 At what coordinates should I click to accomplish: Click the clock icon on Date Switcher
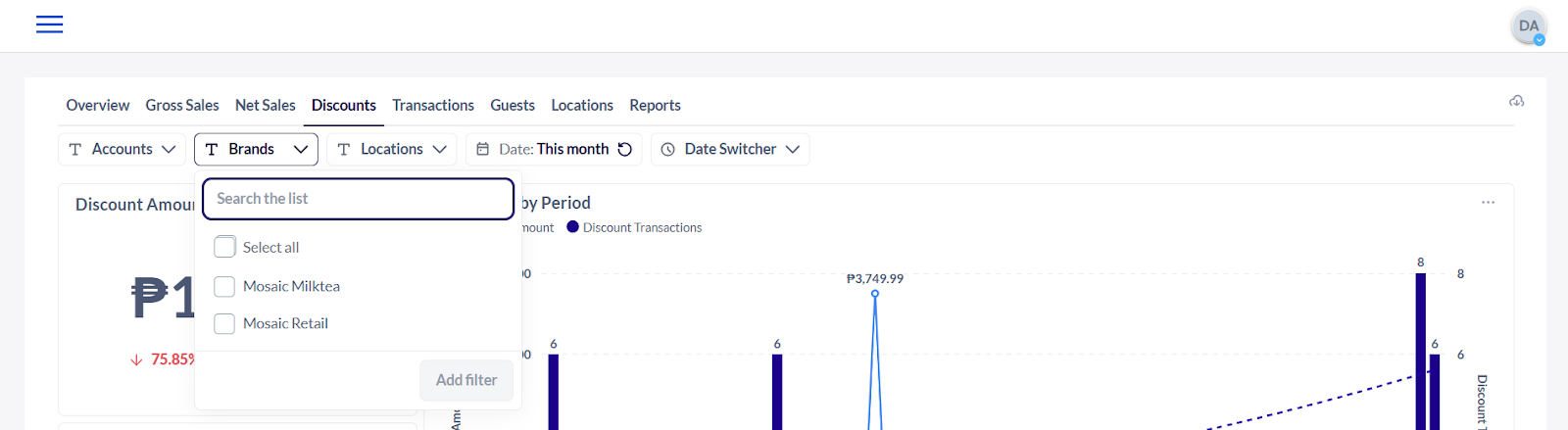[668, 149]
